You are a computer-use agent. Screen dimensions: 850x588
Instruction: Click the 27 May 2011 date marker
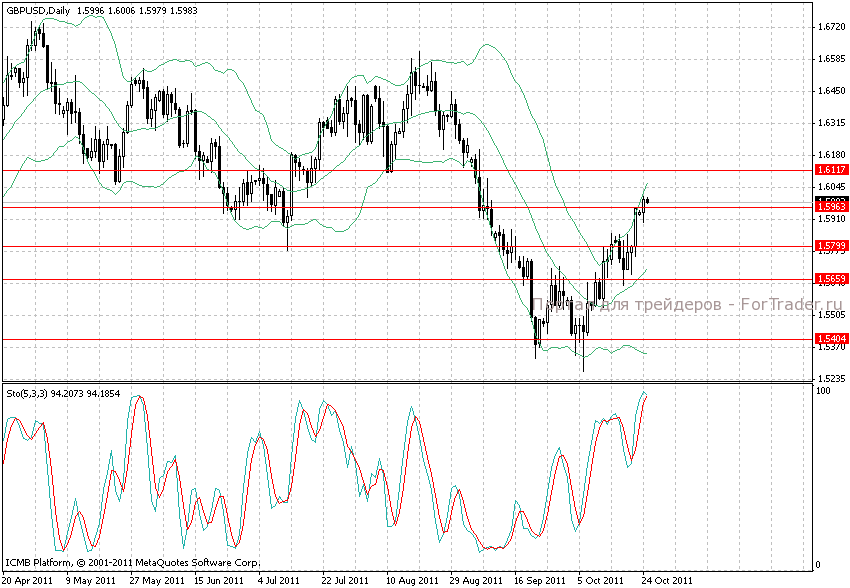156,579
